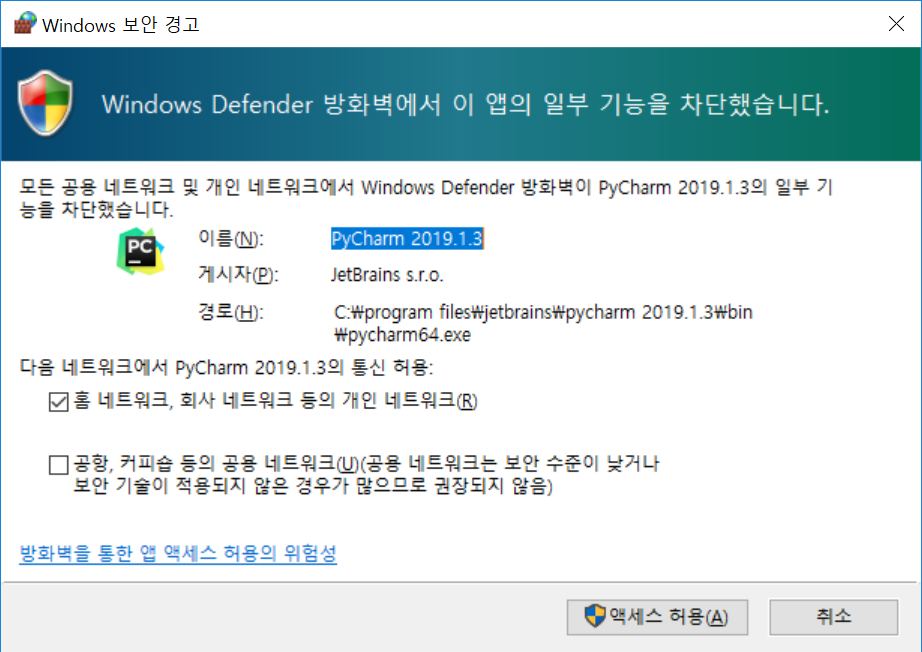This screenshot has height=652, width=922.
Task: Close the Windows security alert dialog
Action: [x=896, y=24]
